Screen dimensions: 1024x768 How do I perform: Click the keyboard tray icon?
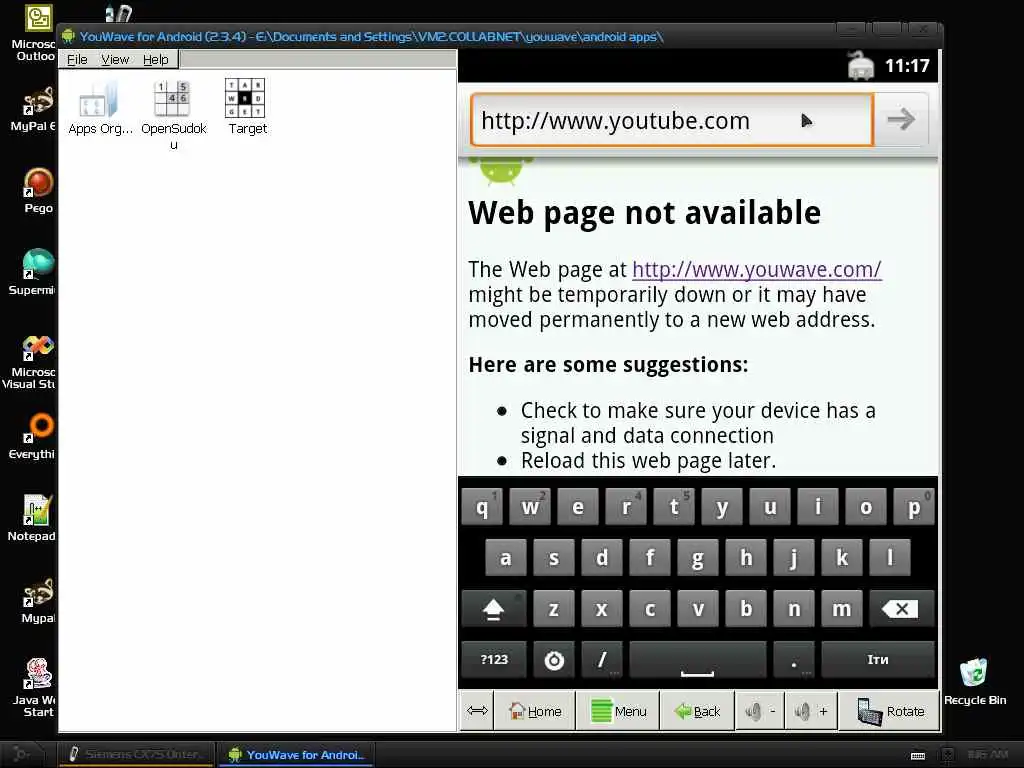click(918, 756)
